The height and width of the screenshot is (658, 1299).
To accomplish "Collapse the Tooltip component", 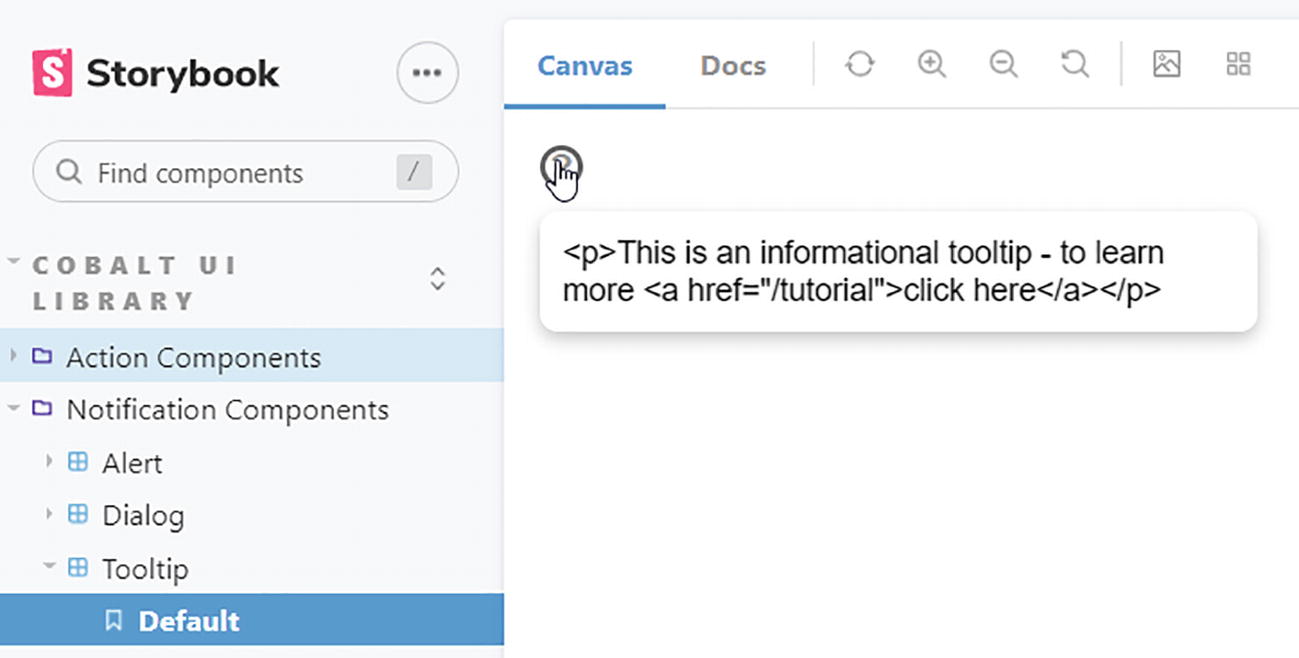I will pos(145,569).
